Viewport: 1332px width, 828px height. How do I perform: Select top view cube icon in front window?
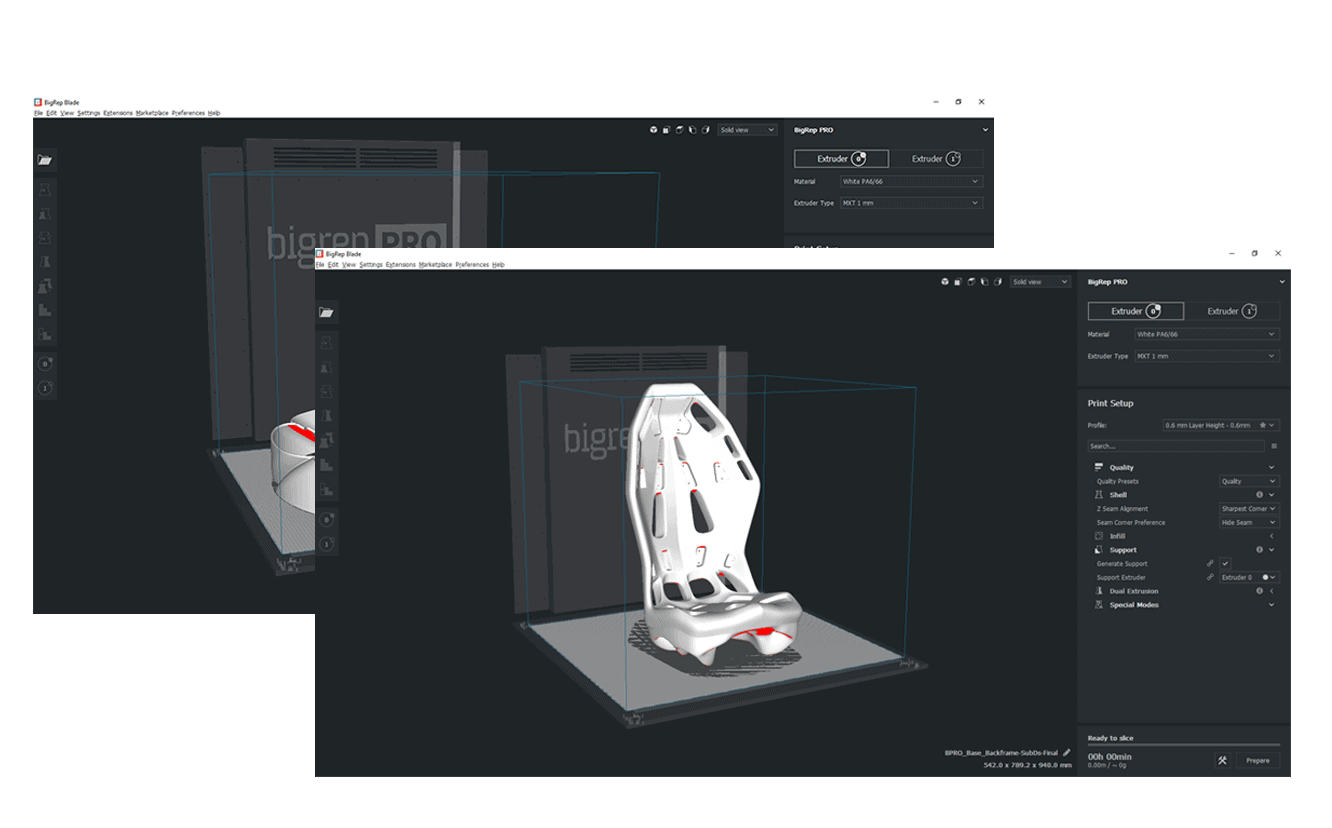[971, 282]
